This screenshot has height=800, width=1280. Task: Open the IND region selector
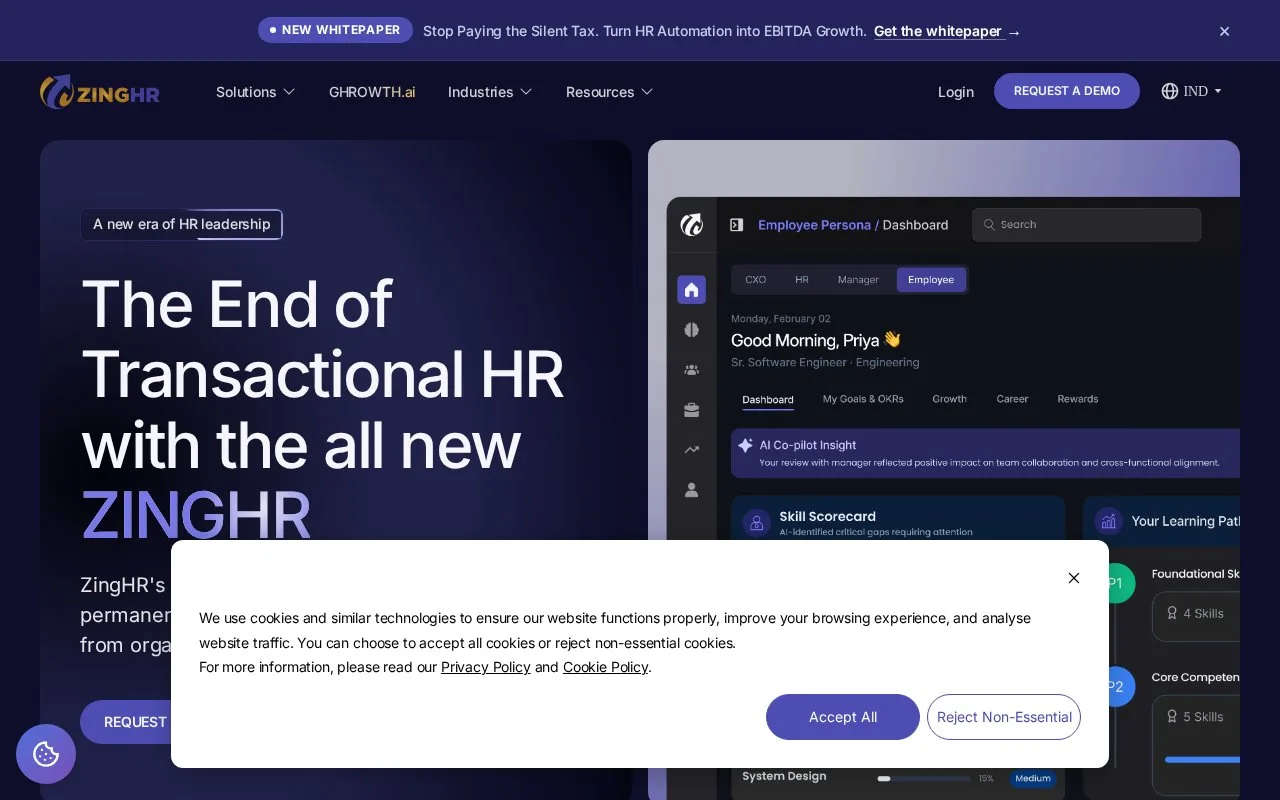point(1192,91)
